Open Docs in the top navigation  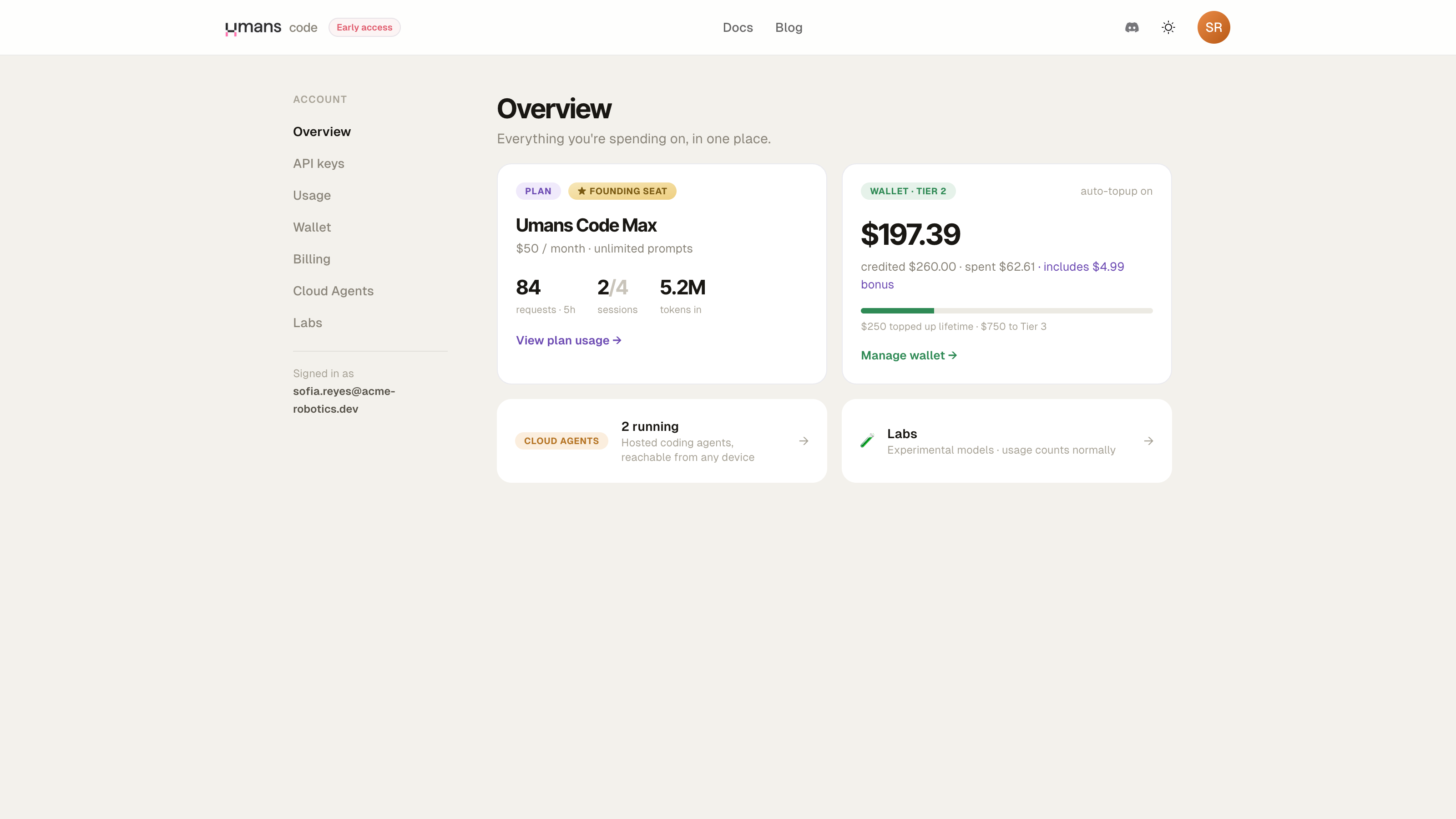click(x=738, y=27)
